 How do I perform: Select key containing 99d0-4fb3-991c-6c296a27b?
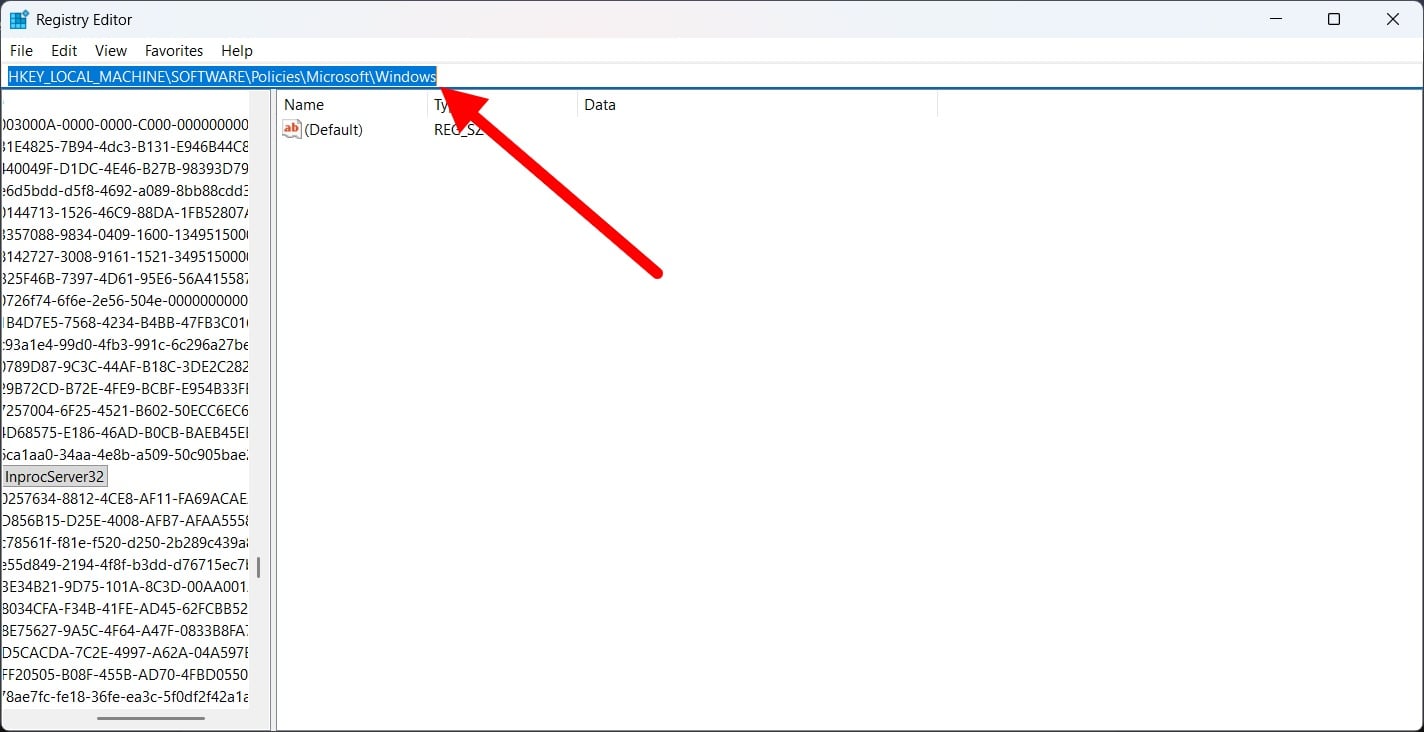[x=125, y=344]
